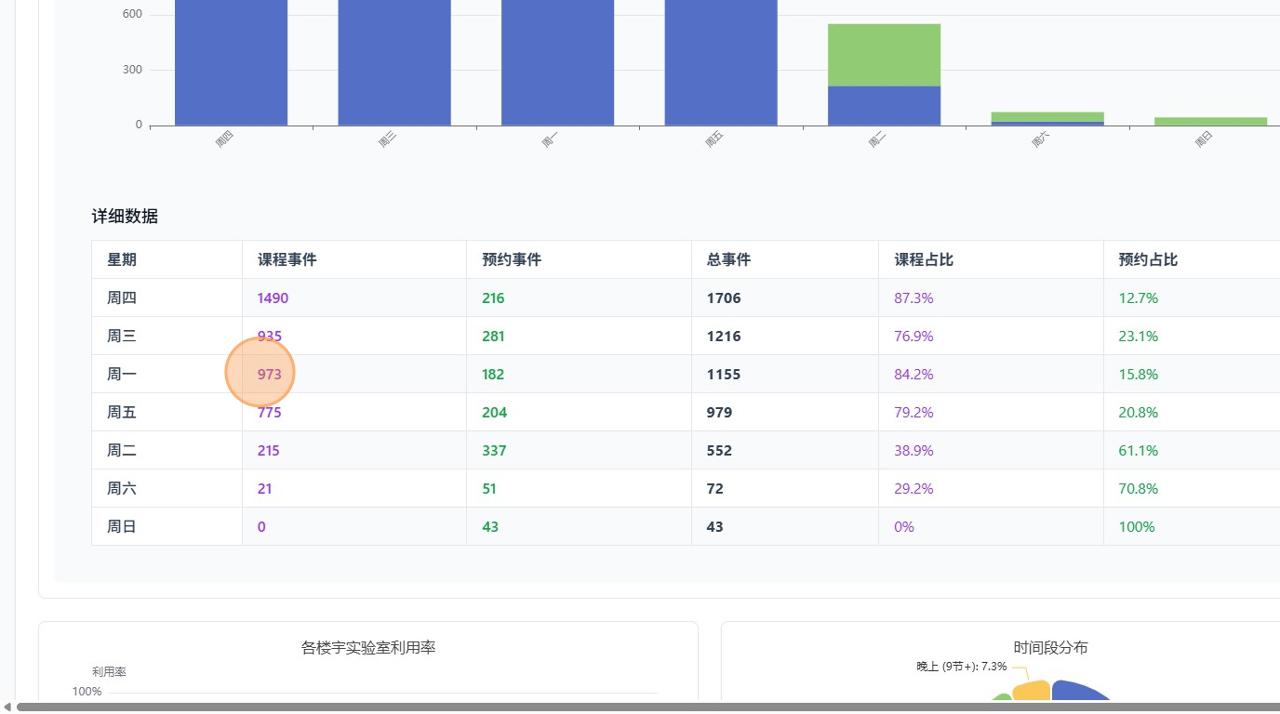Image resolution: width=1280 pixels, height=714 pixels.
Task: Click course ratio 0%
Action: [904, 526]
